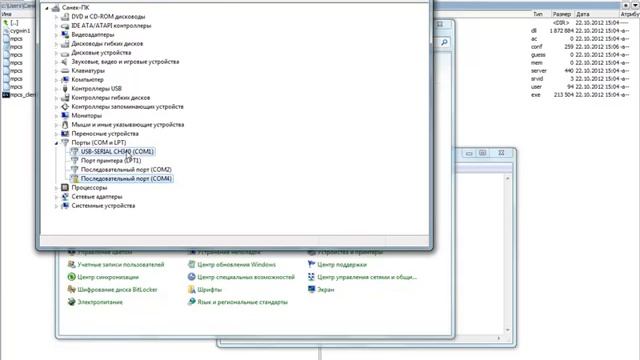Select the USB-SERIAL CH340 (COM1) port icon
Image resolution: width=640 pixels, height=360 pixels.
tap(74, 151)
